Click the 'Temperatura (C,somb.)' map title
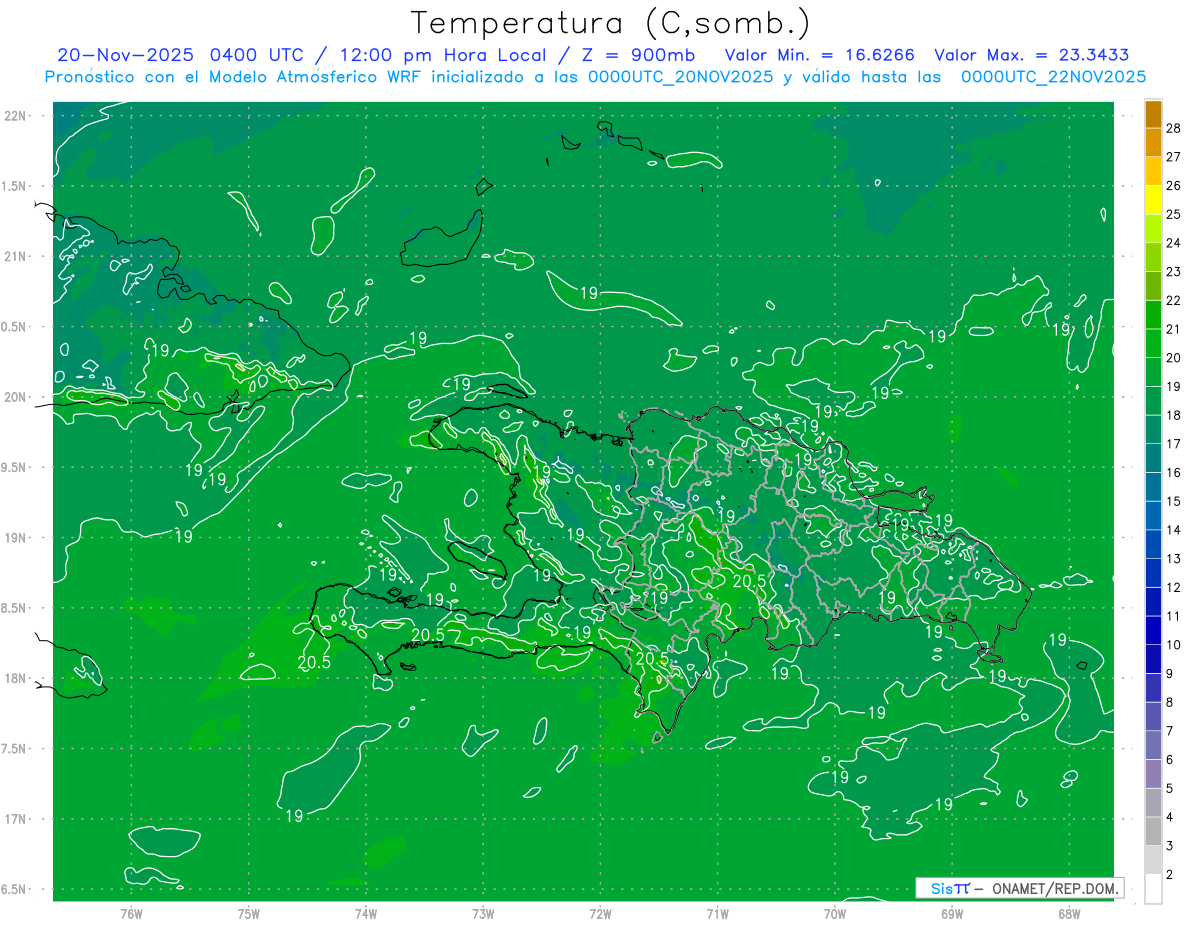Image resolution: width=1200 pixels, height=927 pixels. [x=611, y=23]
